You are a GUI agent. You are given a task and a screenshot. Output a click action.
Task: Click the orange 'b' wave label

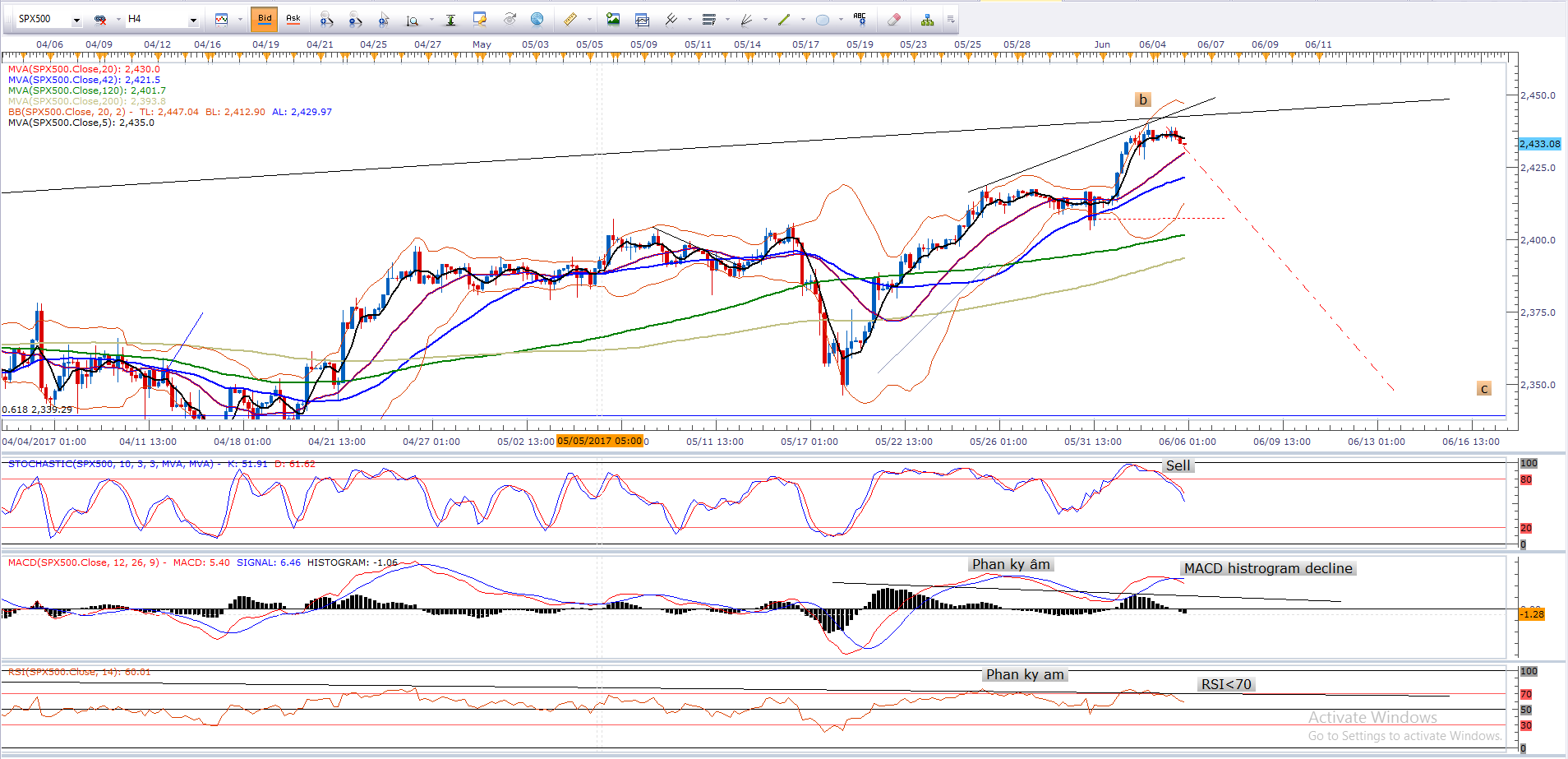1142,100
